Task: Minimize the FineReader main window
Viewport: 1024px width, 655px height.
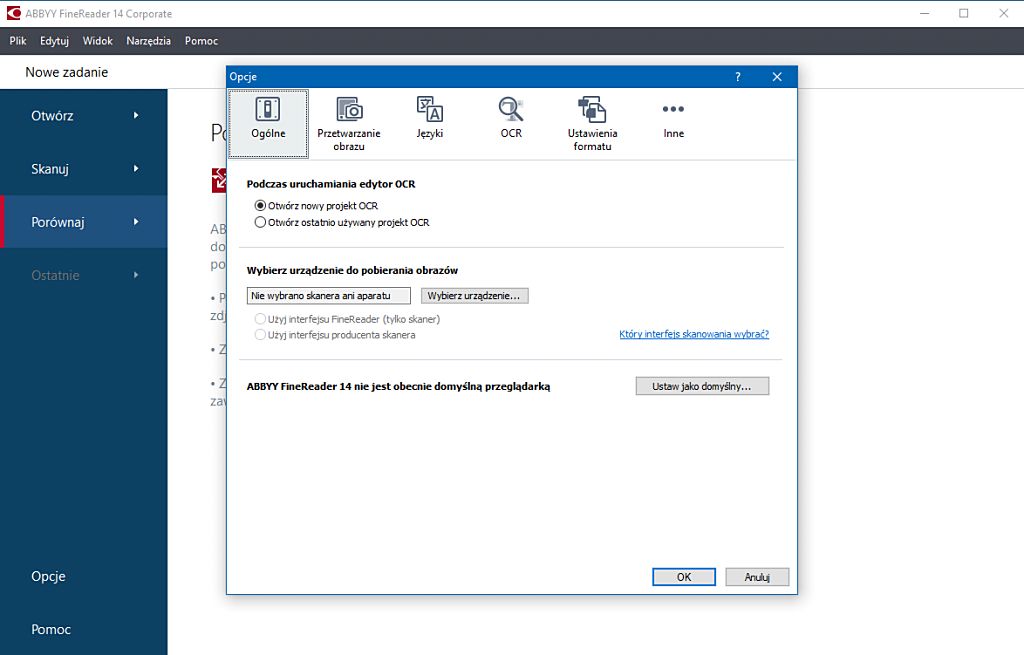Action: coord(924,13)
